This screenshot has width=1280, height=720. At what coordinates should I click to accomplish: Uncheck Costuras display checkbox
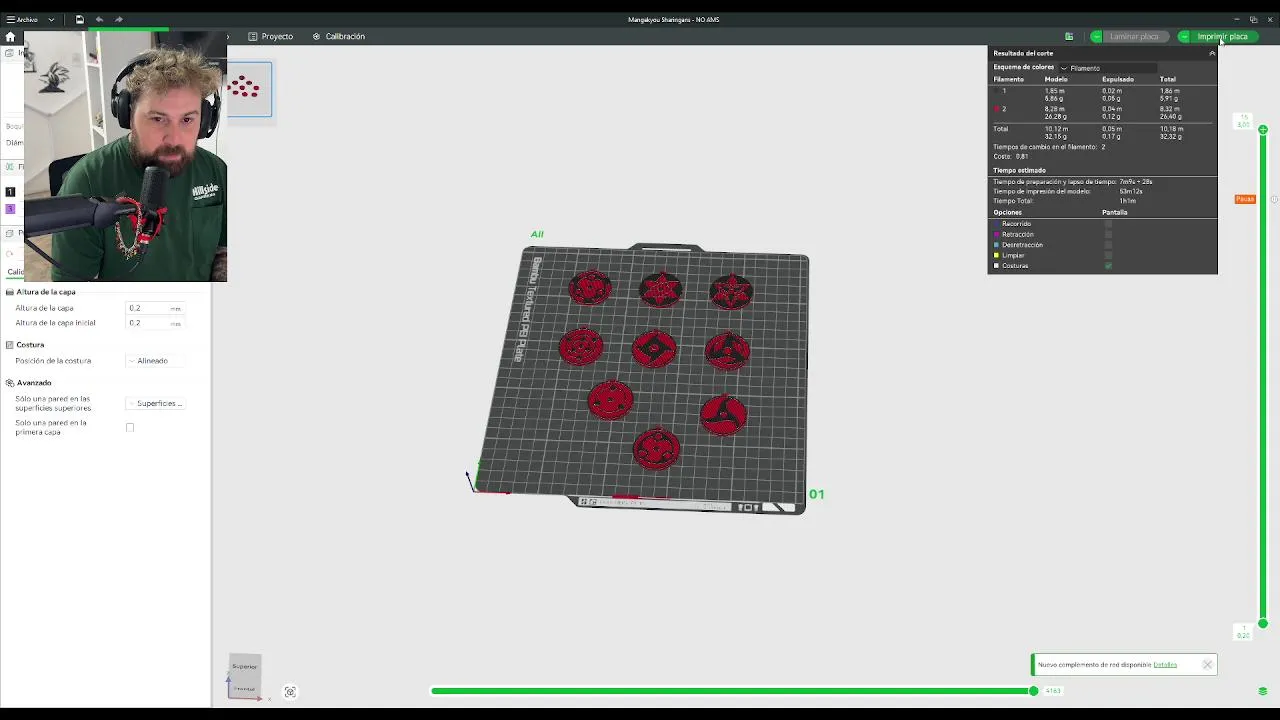tap(1108, 266)
